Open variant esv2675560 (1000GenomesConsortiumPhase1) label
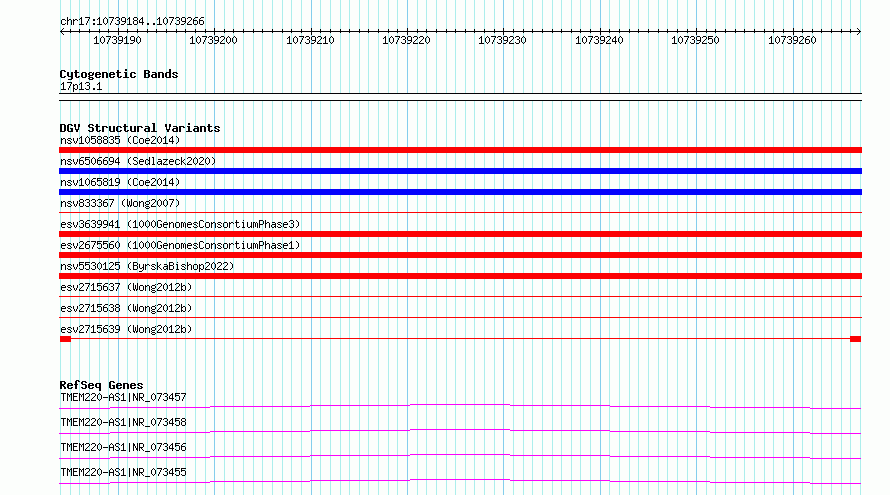 pyautogui.click(x=180, y=245)
